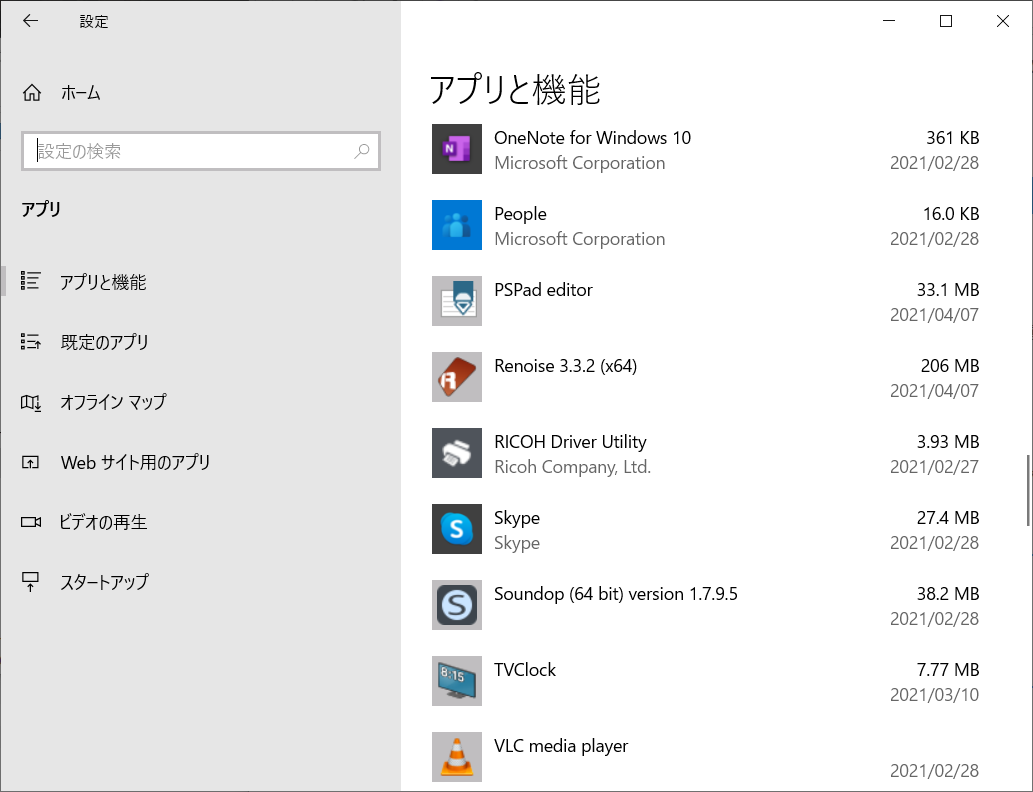Click the back arrow in Settings
Image resolution: width=1033 pixels, height=792 pixels.
pos(30,21)
